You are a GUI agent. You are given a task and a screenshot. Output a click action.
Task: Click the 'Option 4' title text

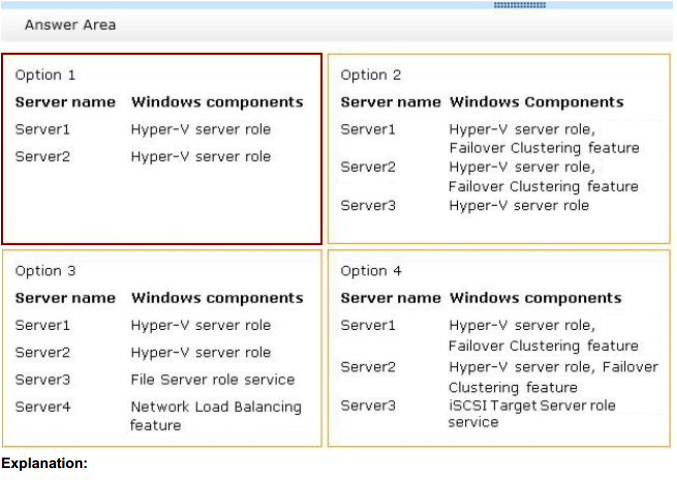(x=371, y=271)
